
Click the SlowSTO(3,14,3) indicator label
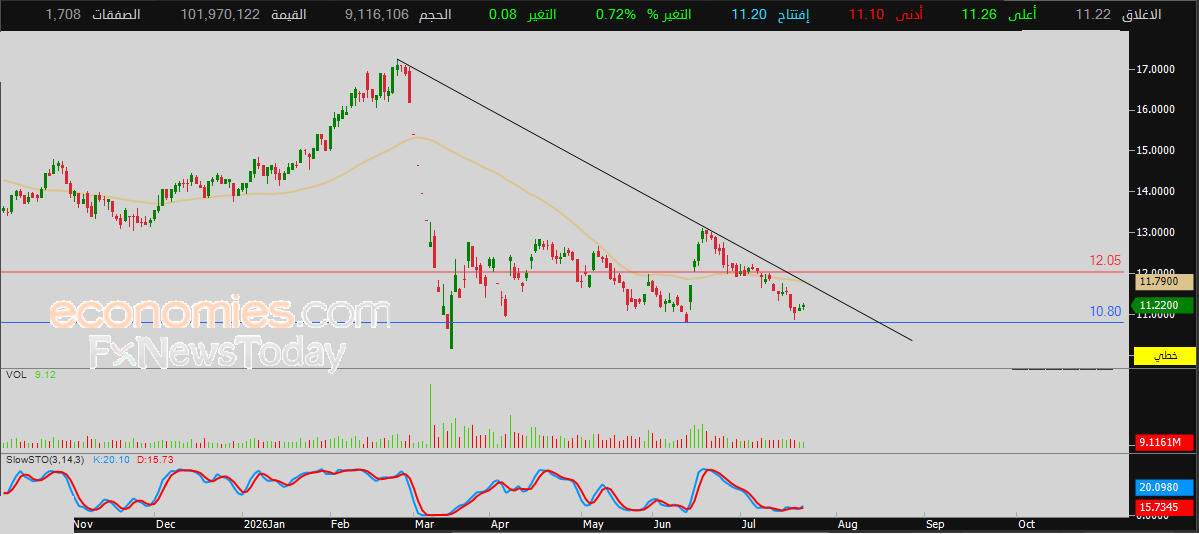coord(47,460)
